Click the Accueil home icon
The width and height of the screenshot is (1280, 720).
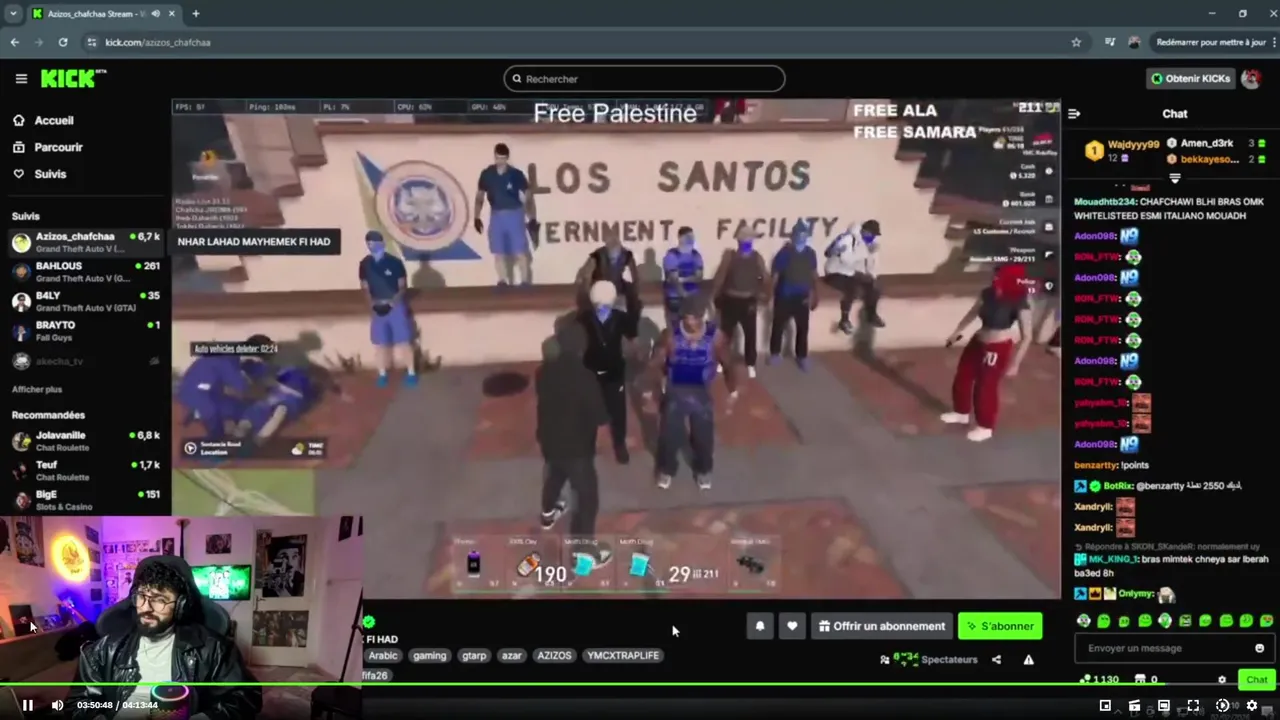click(18, 120)
